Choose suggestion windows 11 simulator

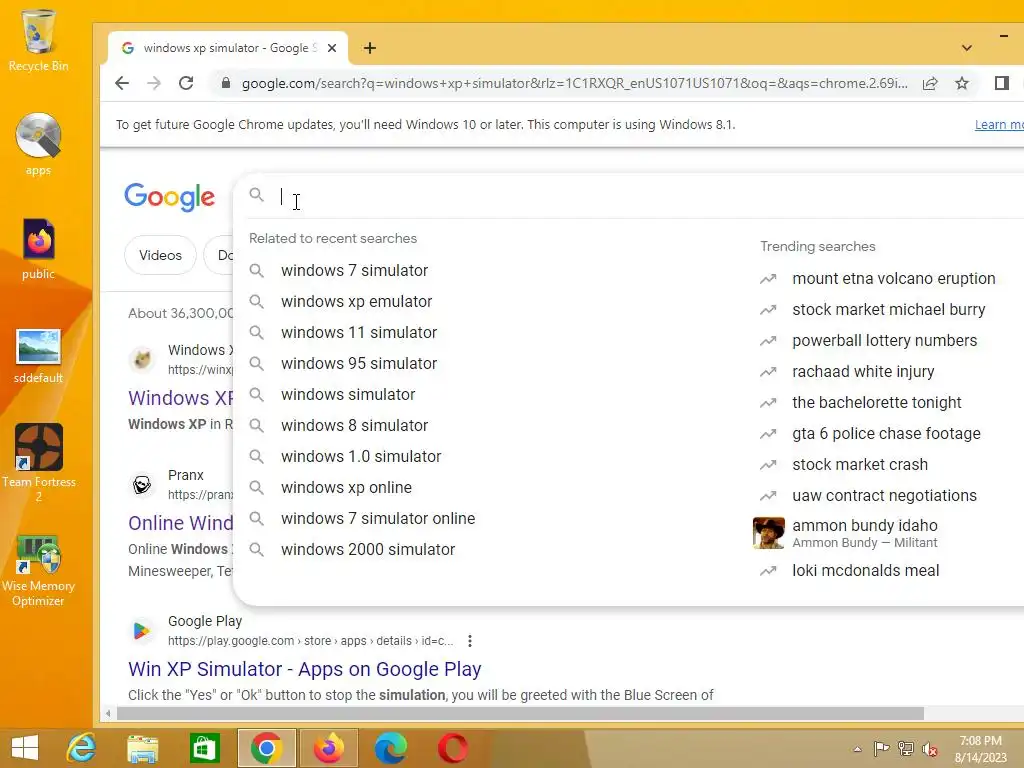click(x=359, y=332)
